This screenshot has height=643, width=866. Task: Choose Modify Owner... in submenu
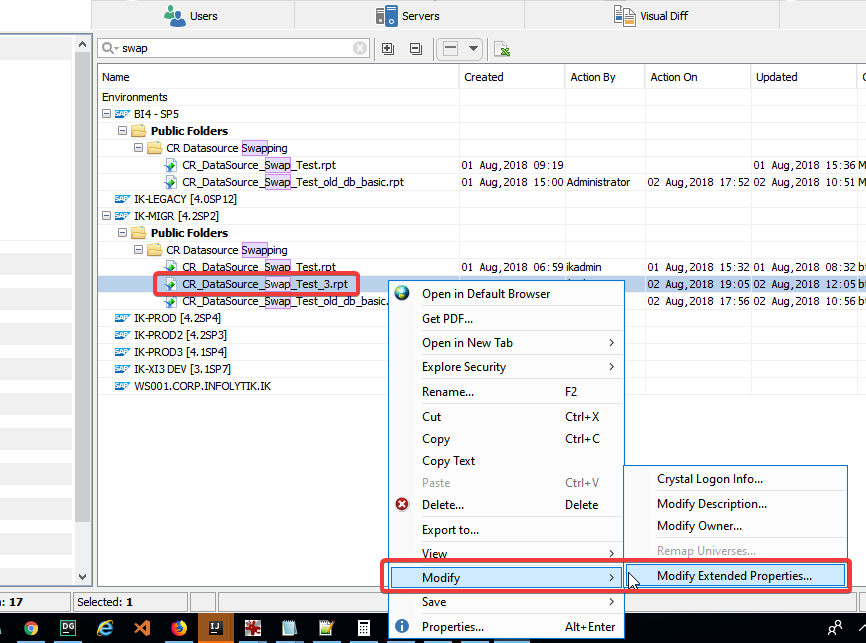(736, 526)
